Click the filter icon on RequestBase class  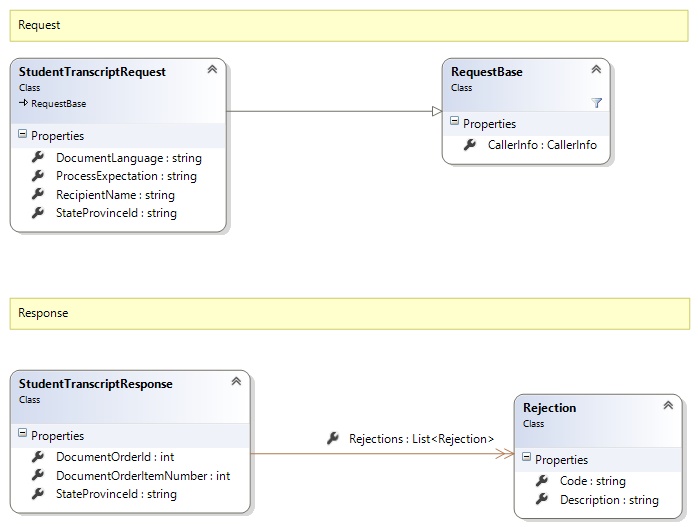pyautogui.click(x=596, y=102)
